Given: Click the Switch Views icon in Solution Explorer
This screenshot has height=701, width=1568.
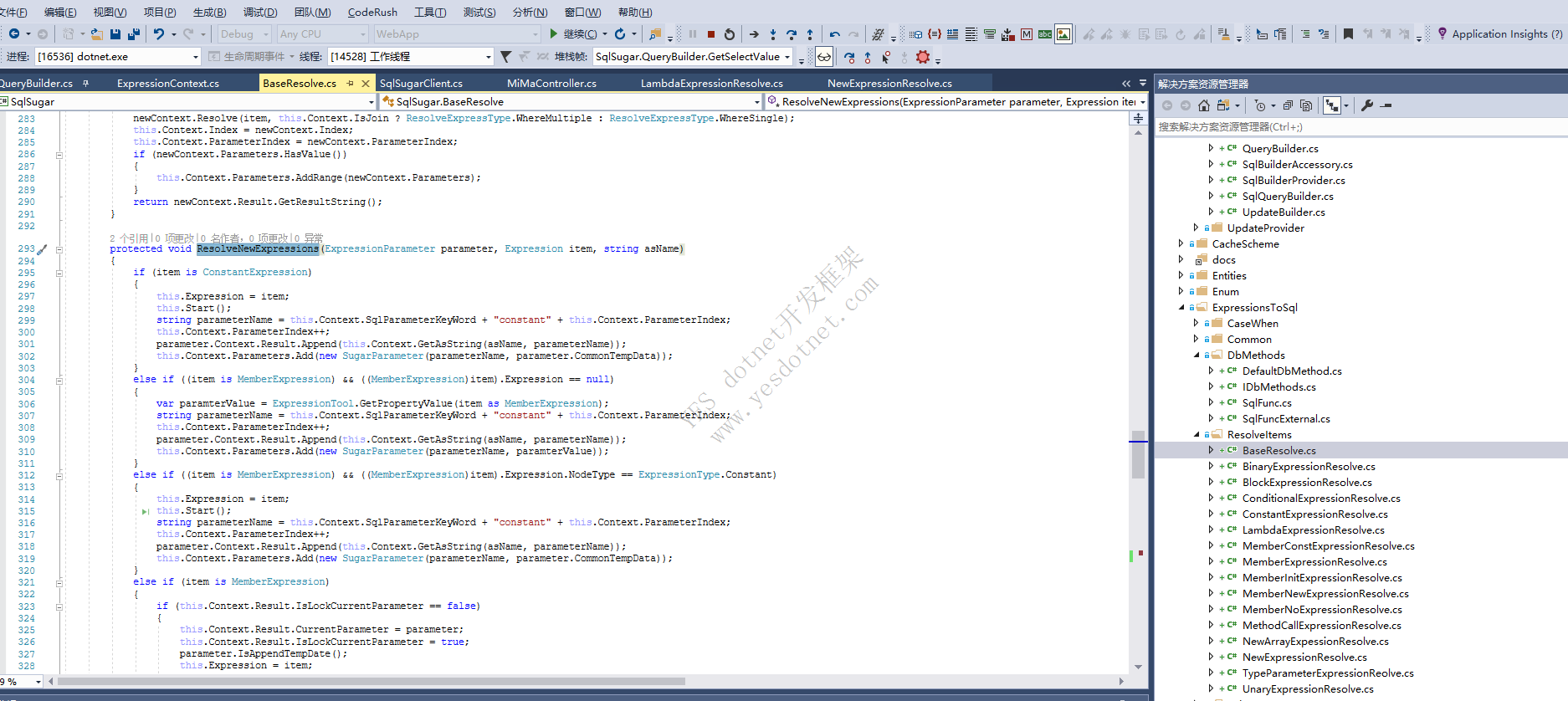Looking at the screenshot, I should click(x=1223, y=105).
